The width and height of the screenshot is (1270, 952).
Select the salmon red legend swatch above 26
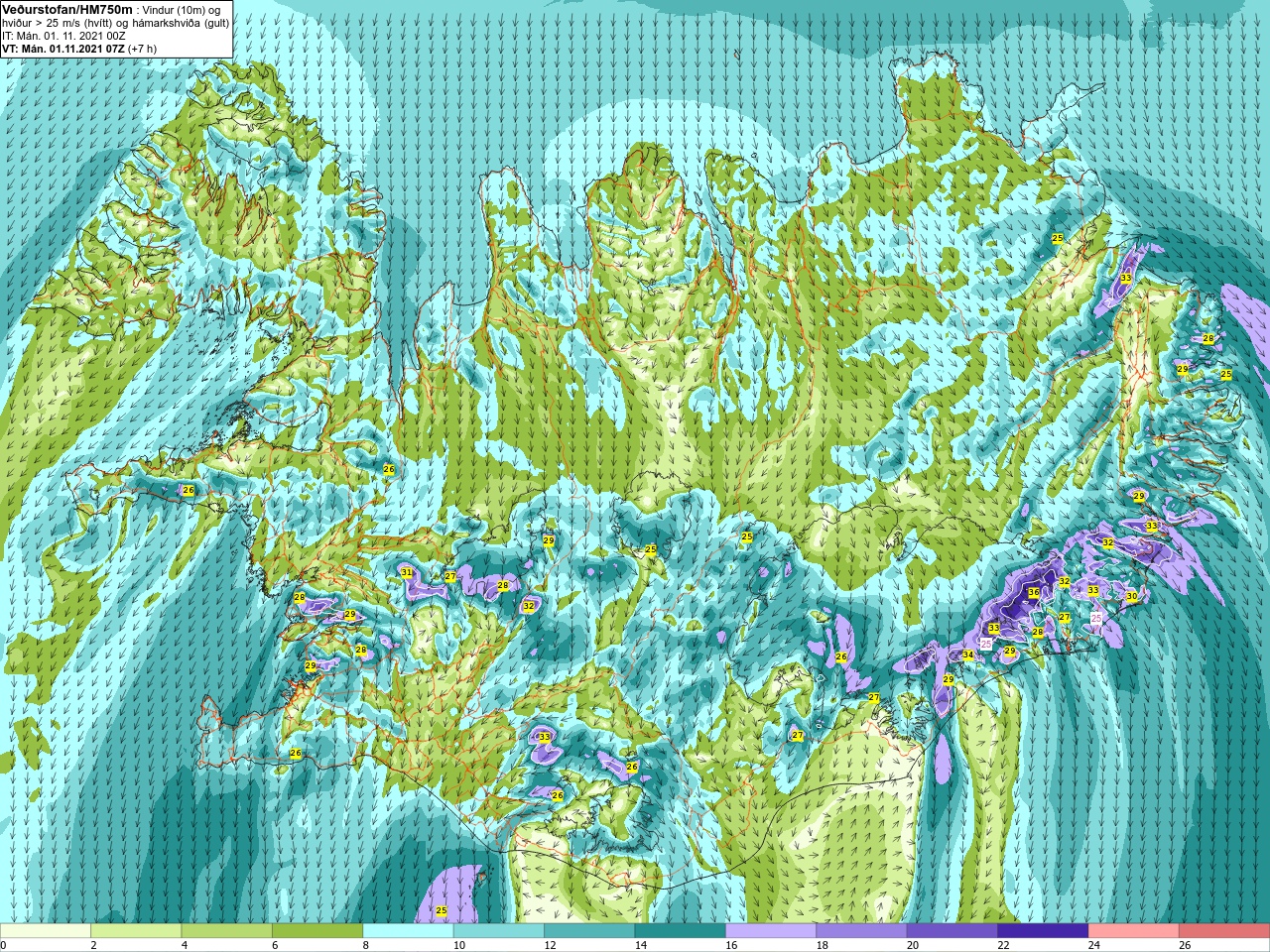click(1224, 931)
